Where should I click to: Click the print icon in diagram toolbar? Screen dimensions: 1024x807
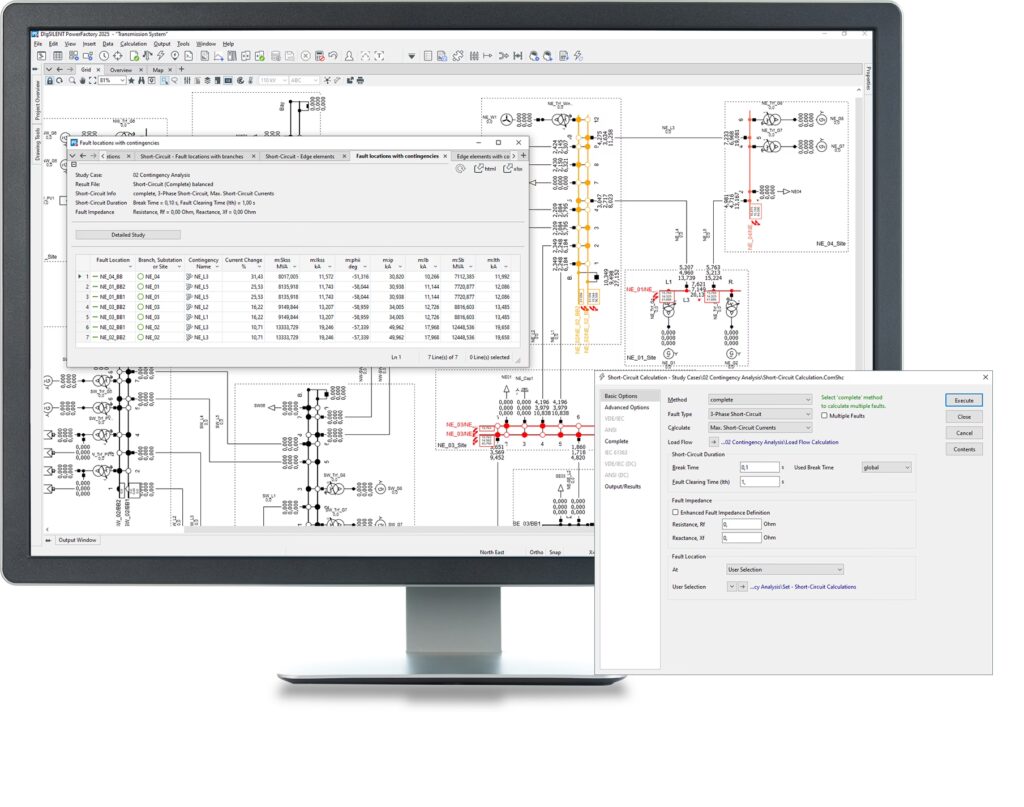point(362,80)
